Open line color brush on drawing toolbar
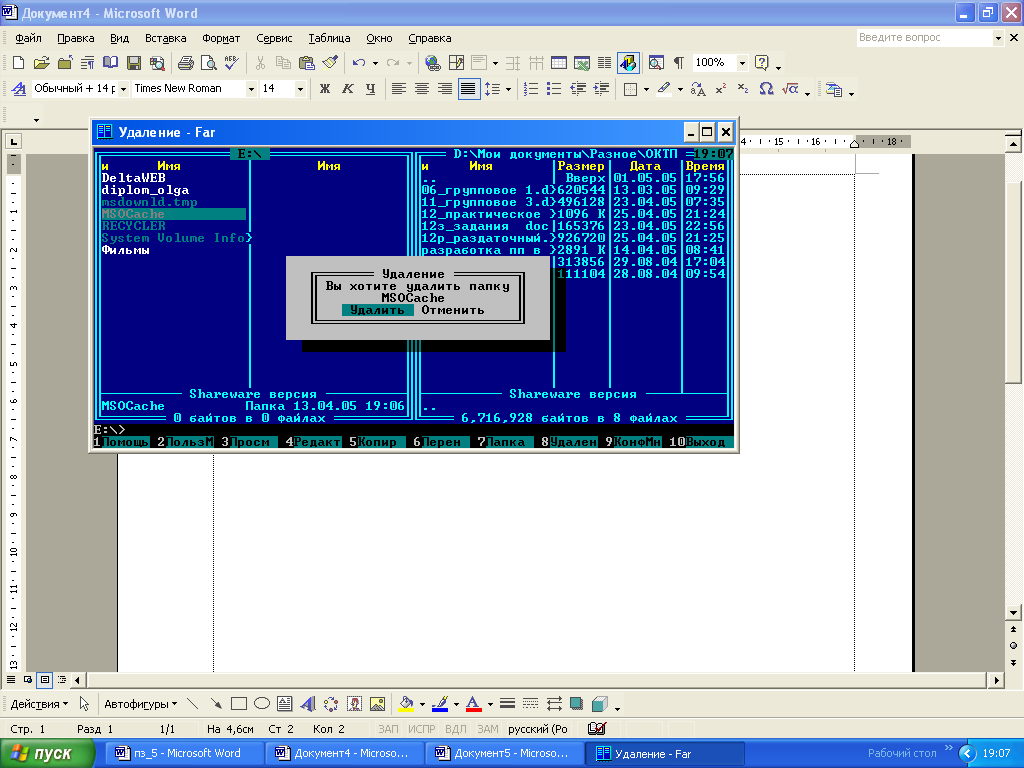 [x=440, y=704]
